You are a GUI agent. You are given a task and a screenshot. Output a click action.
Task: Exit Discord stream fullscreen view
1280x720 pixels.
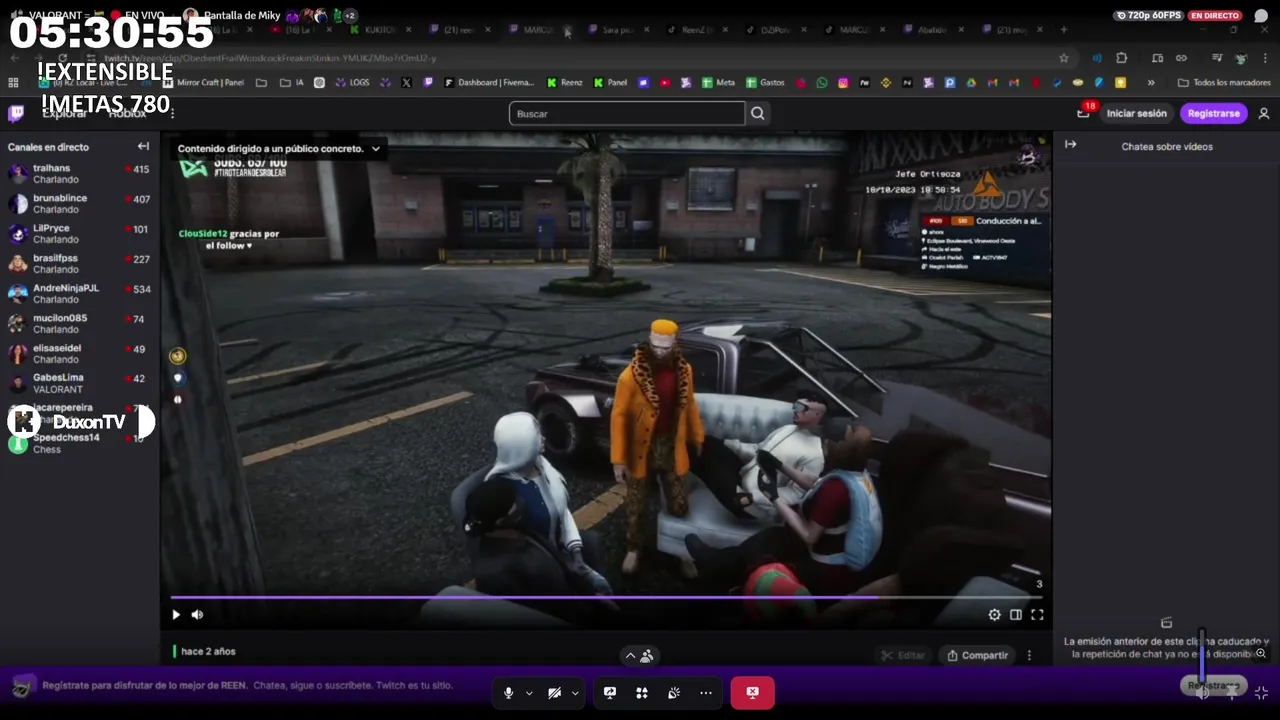tap(1261, 692)
